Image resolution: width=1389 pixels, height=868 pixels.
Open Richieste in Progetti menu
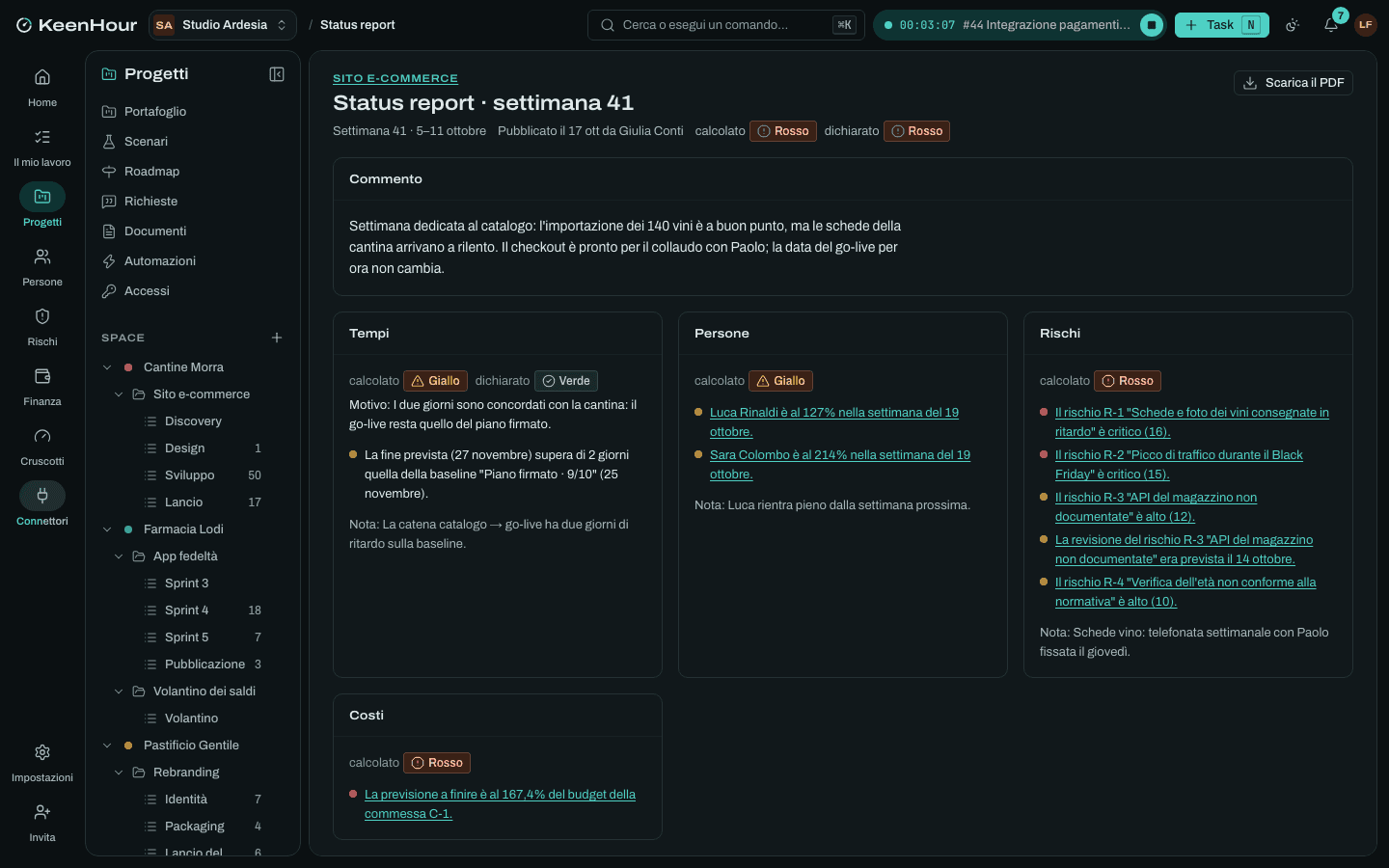tap(193, 202)
